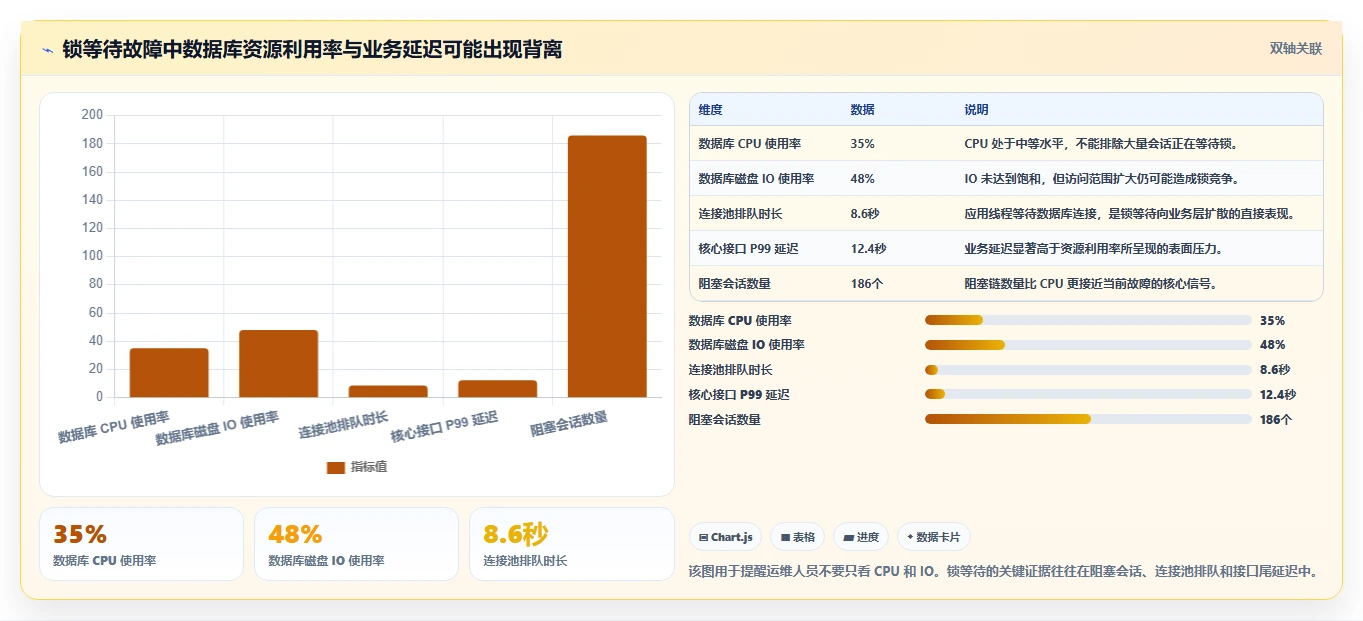Click table cell 阻塞会话数量
Viewport: 1363px width, 621px height.
point(734,284)
